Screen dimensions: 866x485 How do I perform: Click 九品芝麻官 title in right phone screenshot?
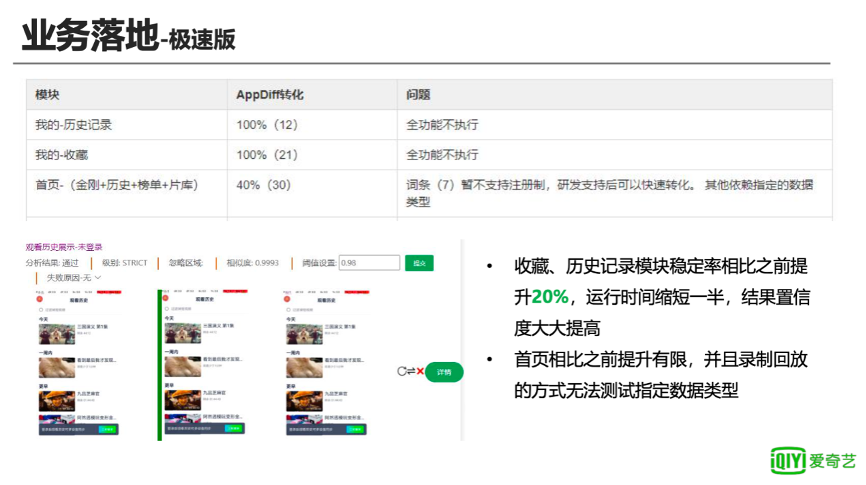tap(336, 394)
